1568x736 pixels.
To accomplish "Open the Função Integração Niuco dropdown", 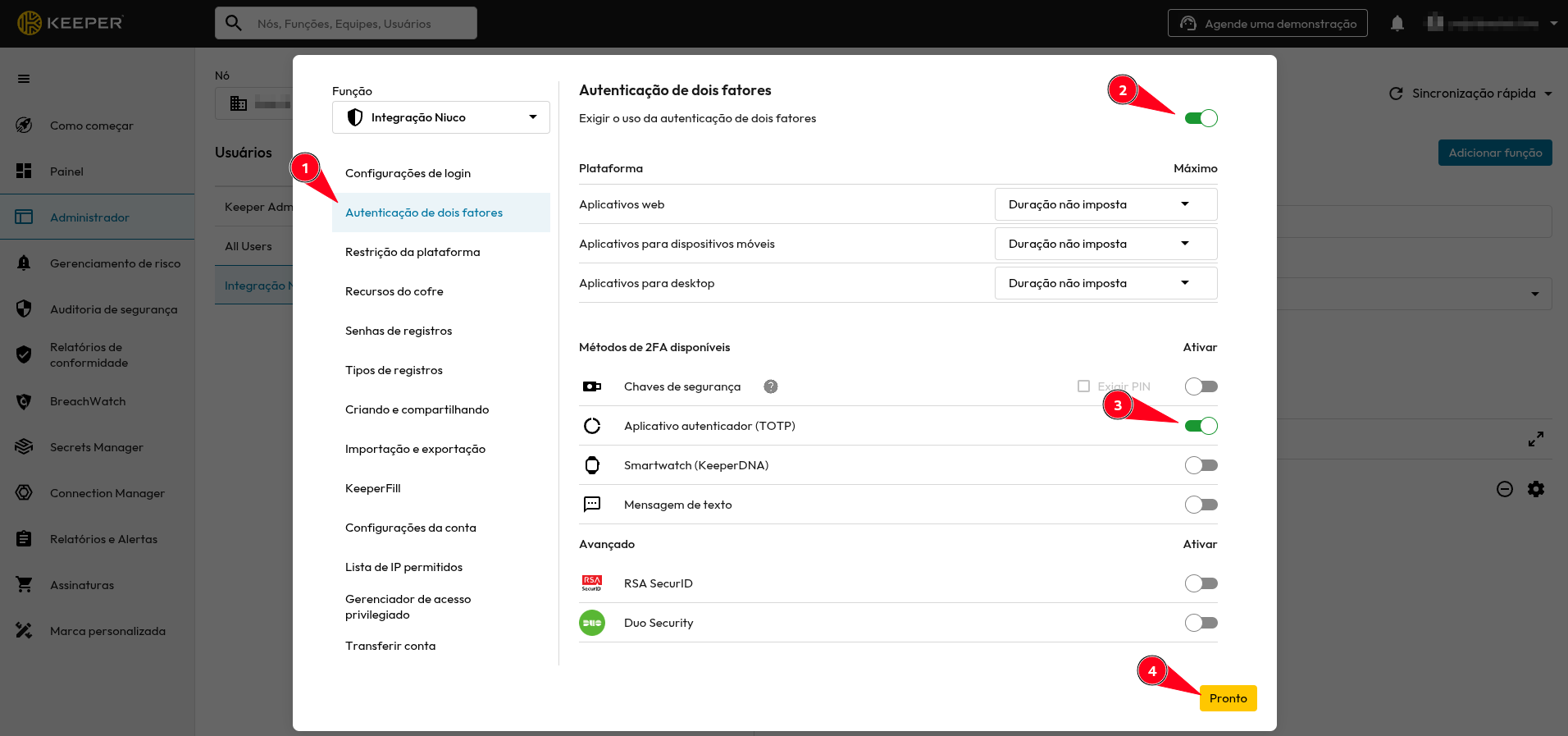I will 441,117.
